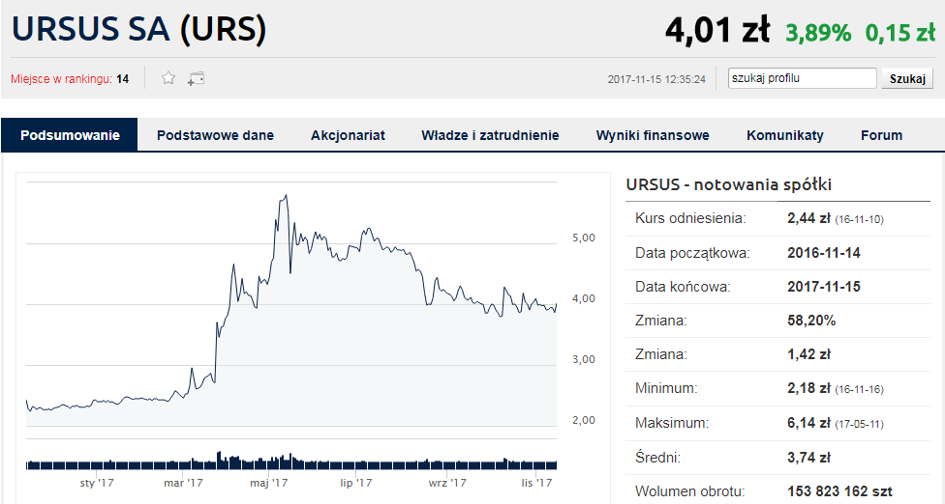Click the favorite star icon

tap(169, 78)
